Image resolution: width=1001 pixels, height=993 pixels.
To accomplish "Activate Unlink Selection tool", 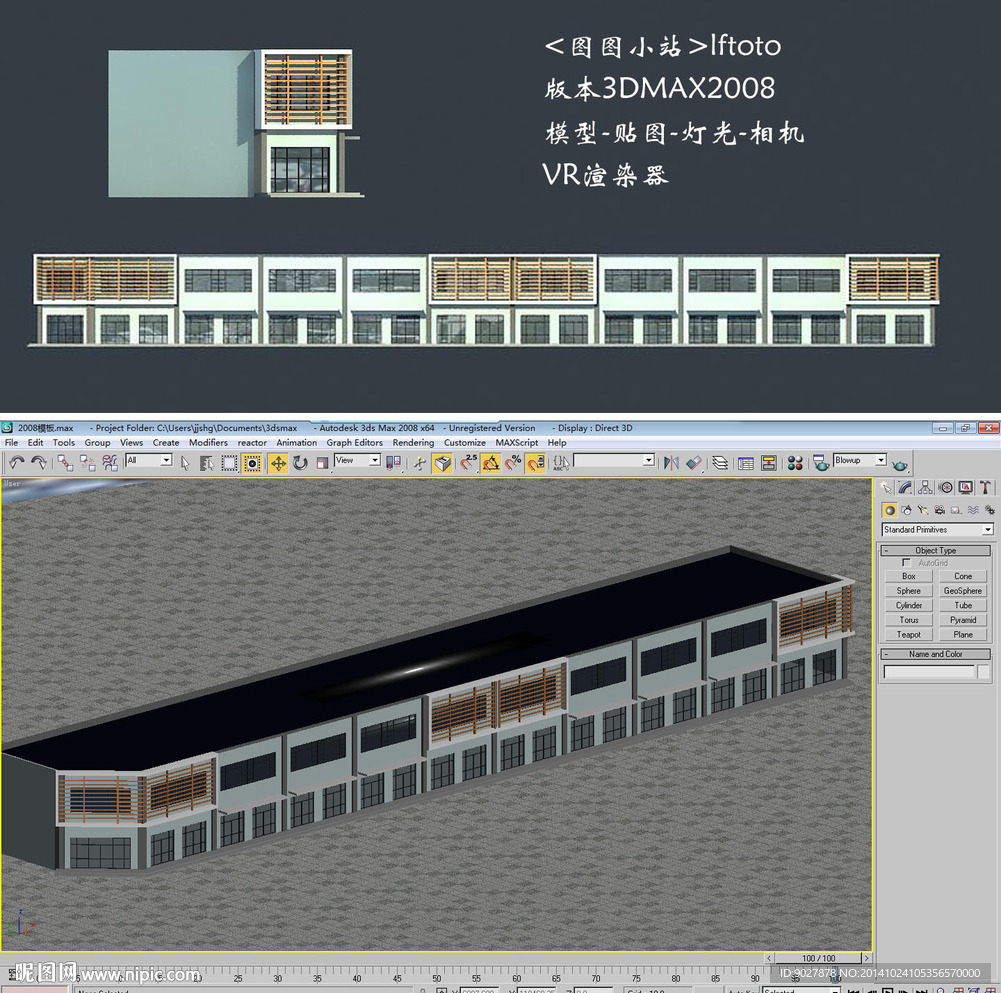I will tap(87, 462).
